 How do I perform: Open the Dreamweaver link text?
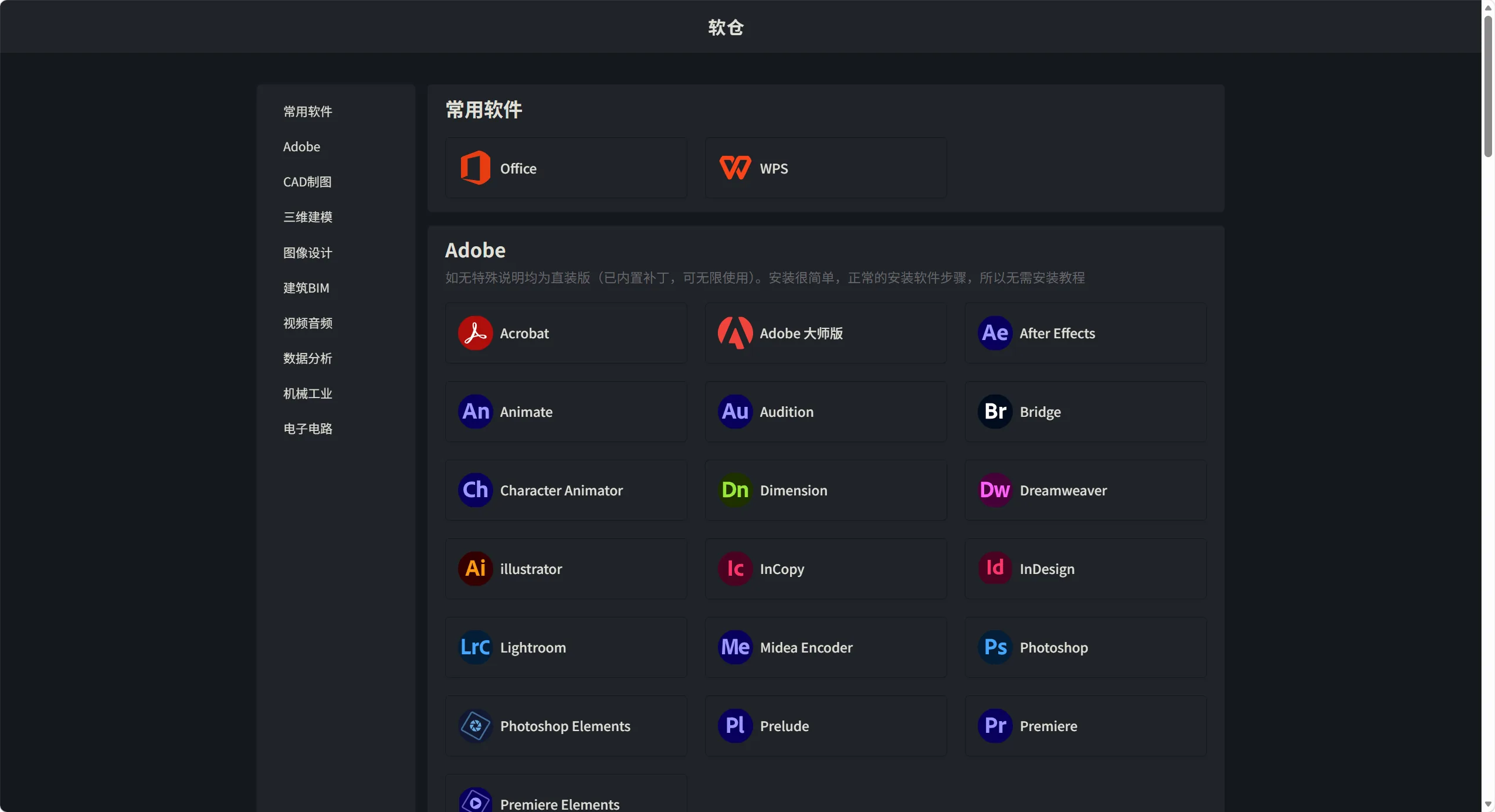pyautogui.click(x=1063, y=490)
